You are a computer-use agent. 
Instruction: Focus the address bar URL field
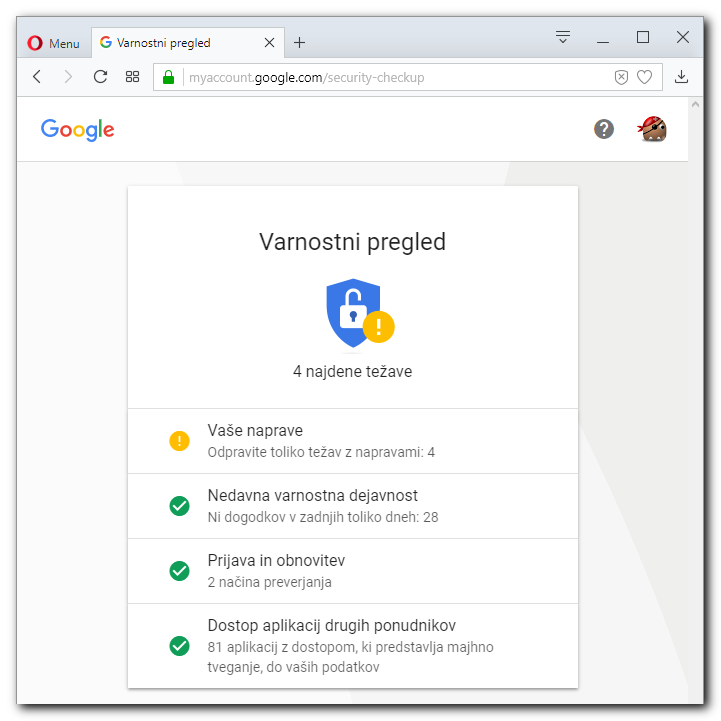(x=395, y=77)
